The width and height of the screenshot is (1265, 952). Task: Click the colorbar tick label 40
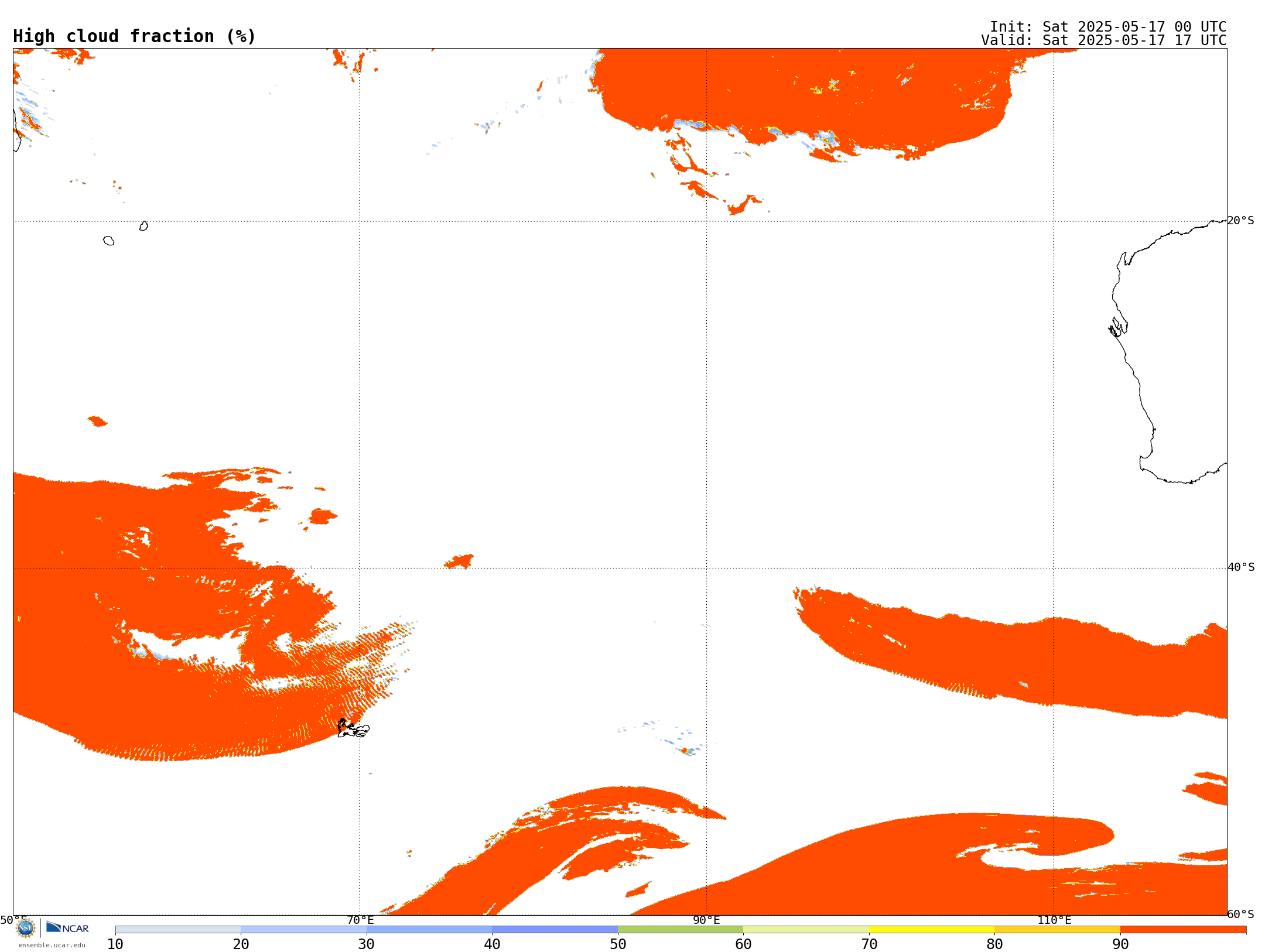point(492,944)
